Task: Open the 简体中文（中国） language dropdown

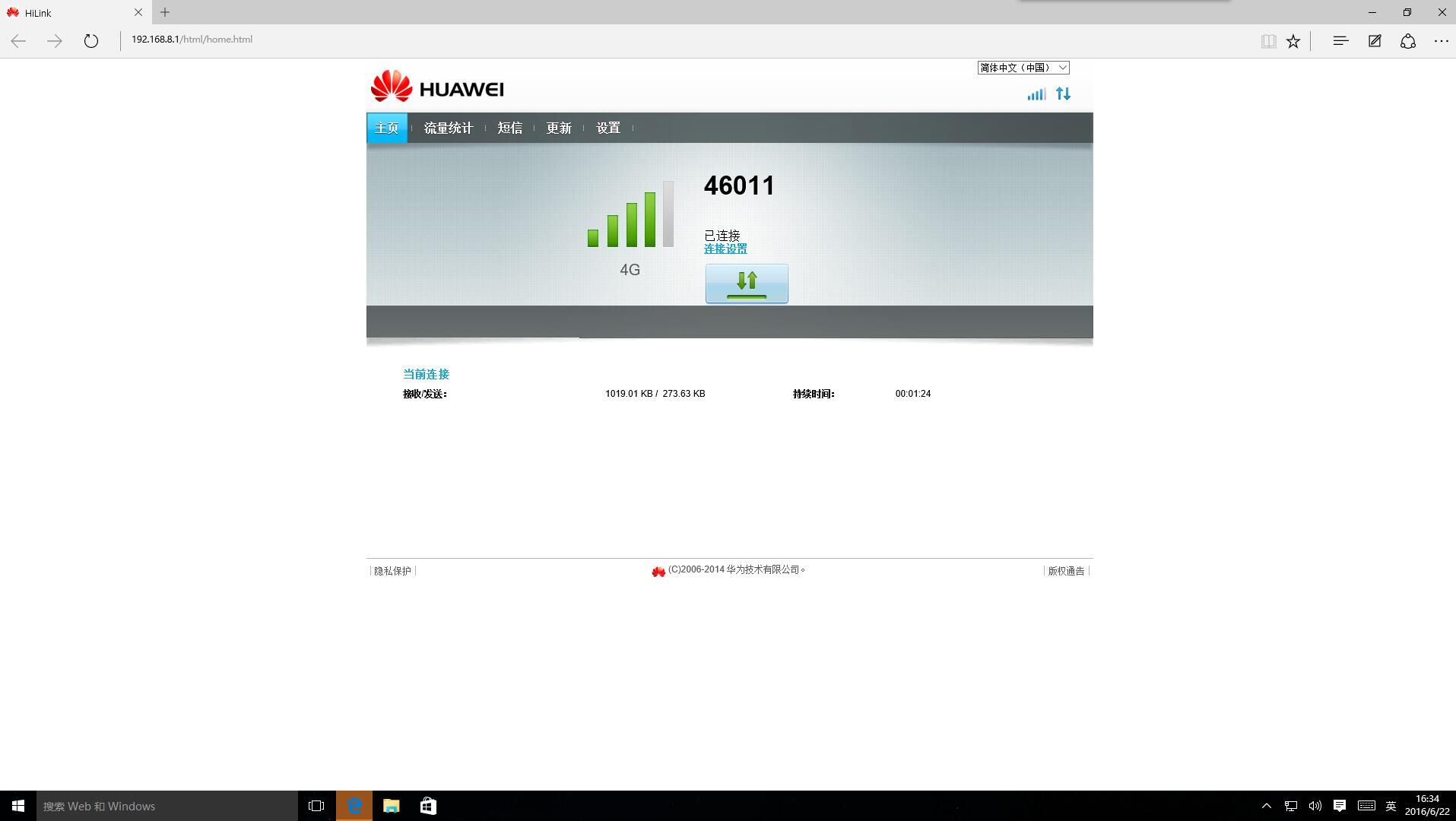Action: pos(1023,68)
